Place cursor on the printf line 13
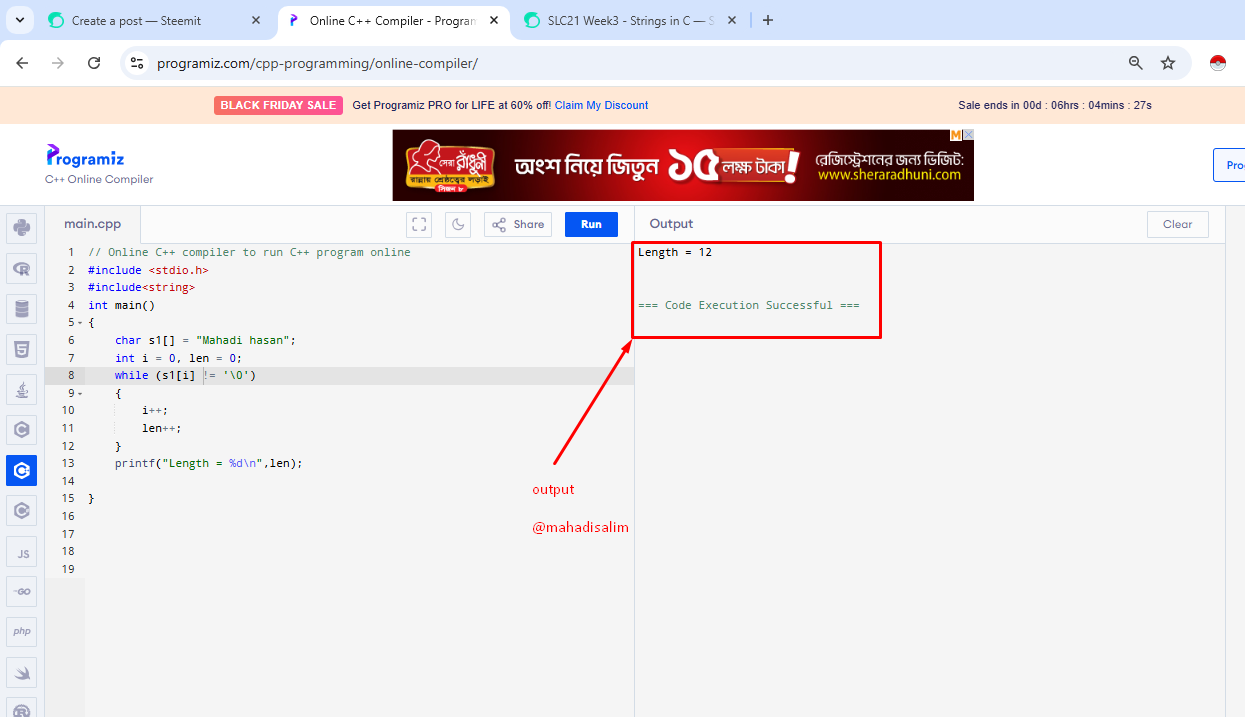The image size is (1245, 717). (208, 463)
